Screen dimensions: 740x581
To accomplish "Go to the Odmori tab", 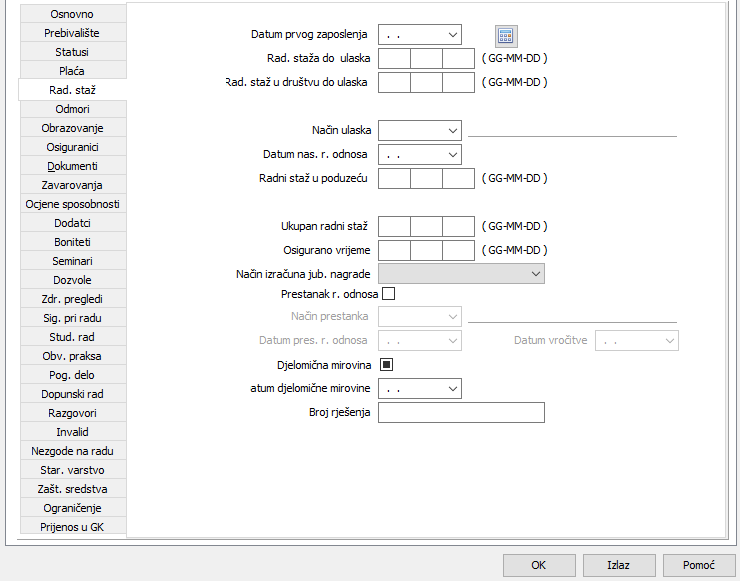I will (72, 109).
